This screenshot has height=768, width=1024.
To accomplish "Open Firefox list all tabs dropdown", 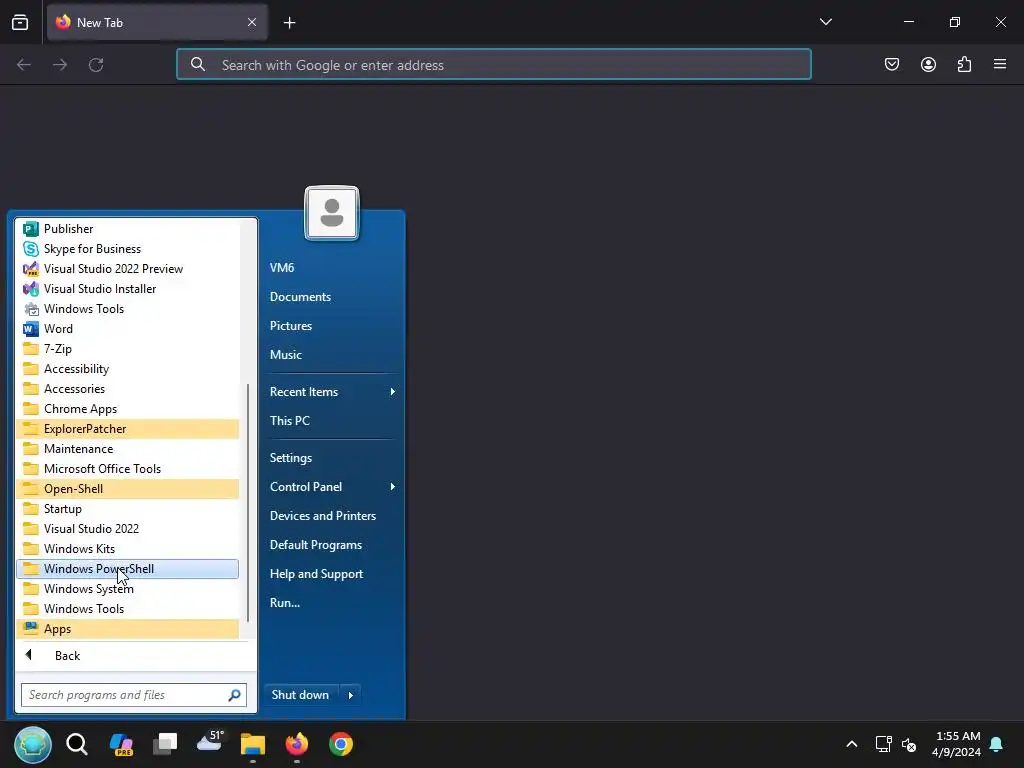I will tap(825, 22).
